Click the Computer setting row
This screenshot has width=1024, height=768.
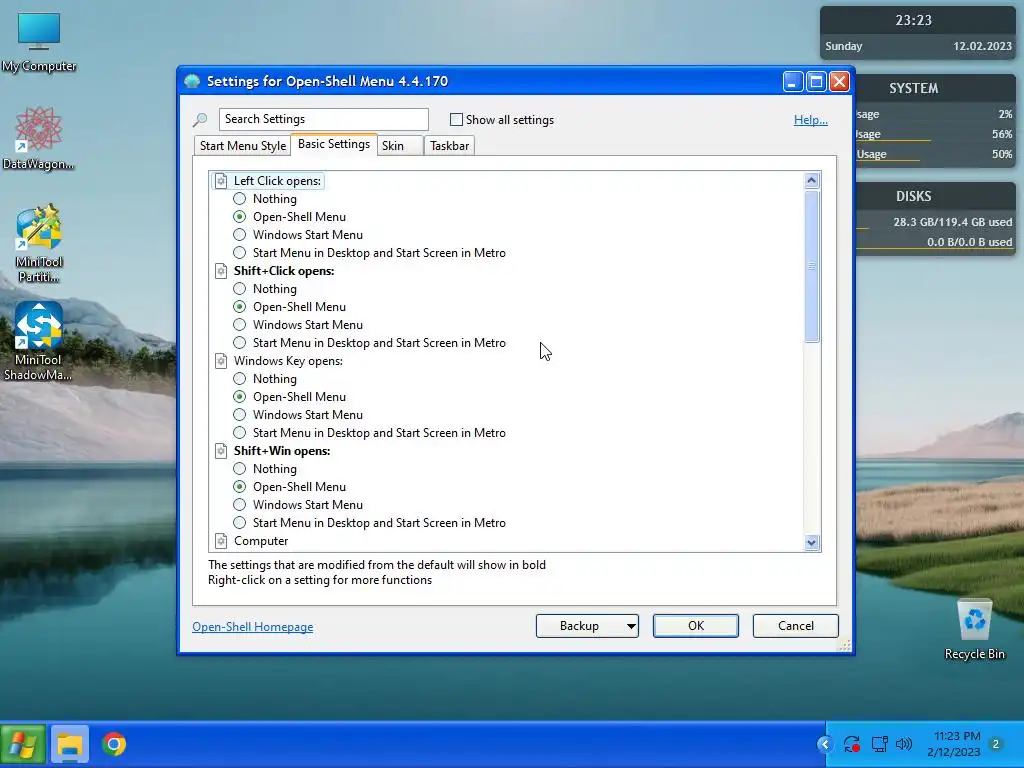tap(261, 541)
